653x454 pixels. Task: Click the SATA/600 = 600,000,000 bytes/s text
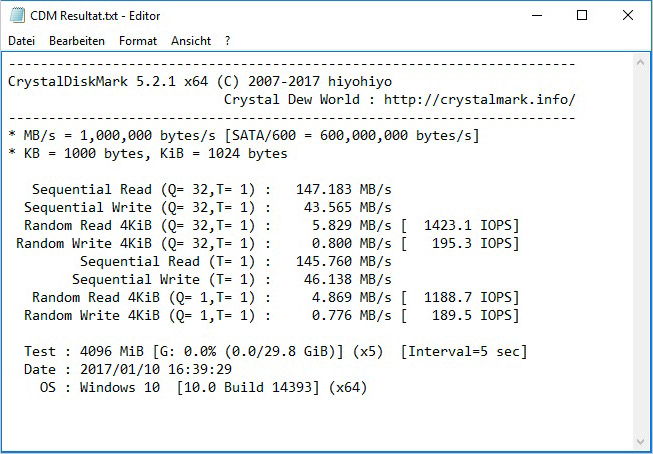tap(352, 135)
